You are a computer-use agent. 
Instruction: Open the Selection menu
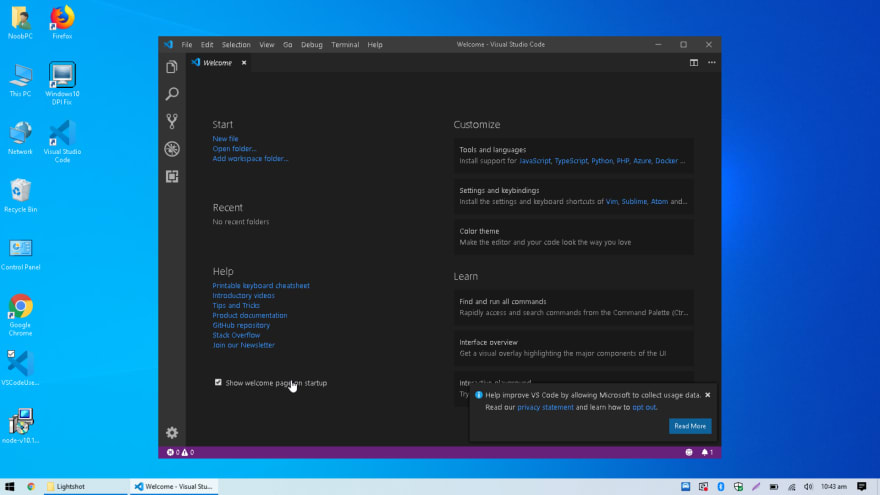[x=236, y=44]
